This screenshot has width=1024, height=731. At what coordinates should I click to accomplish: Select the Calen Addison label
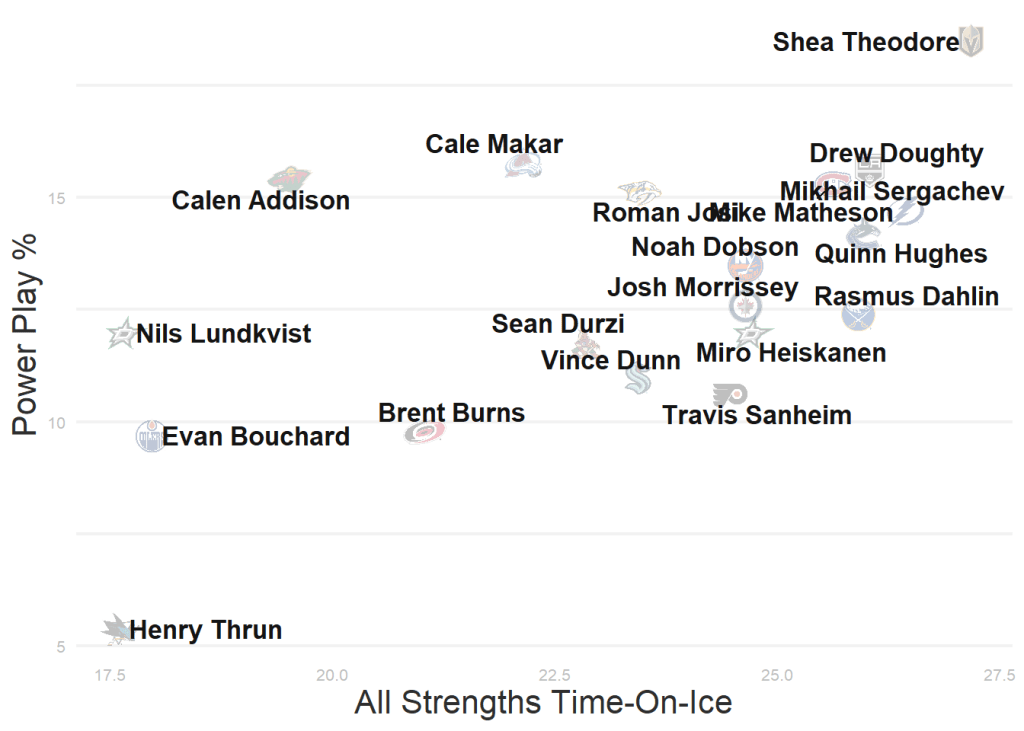point(261,201)
